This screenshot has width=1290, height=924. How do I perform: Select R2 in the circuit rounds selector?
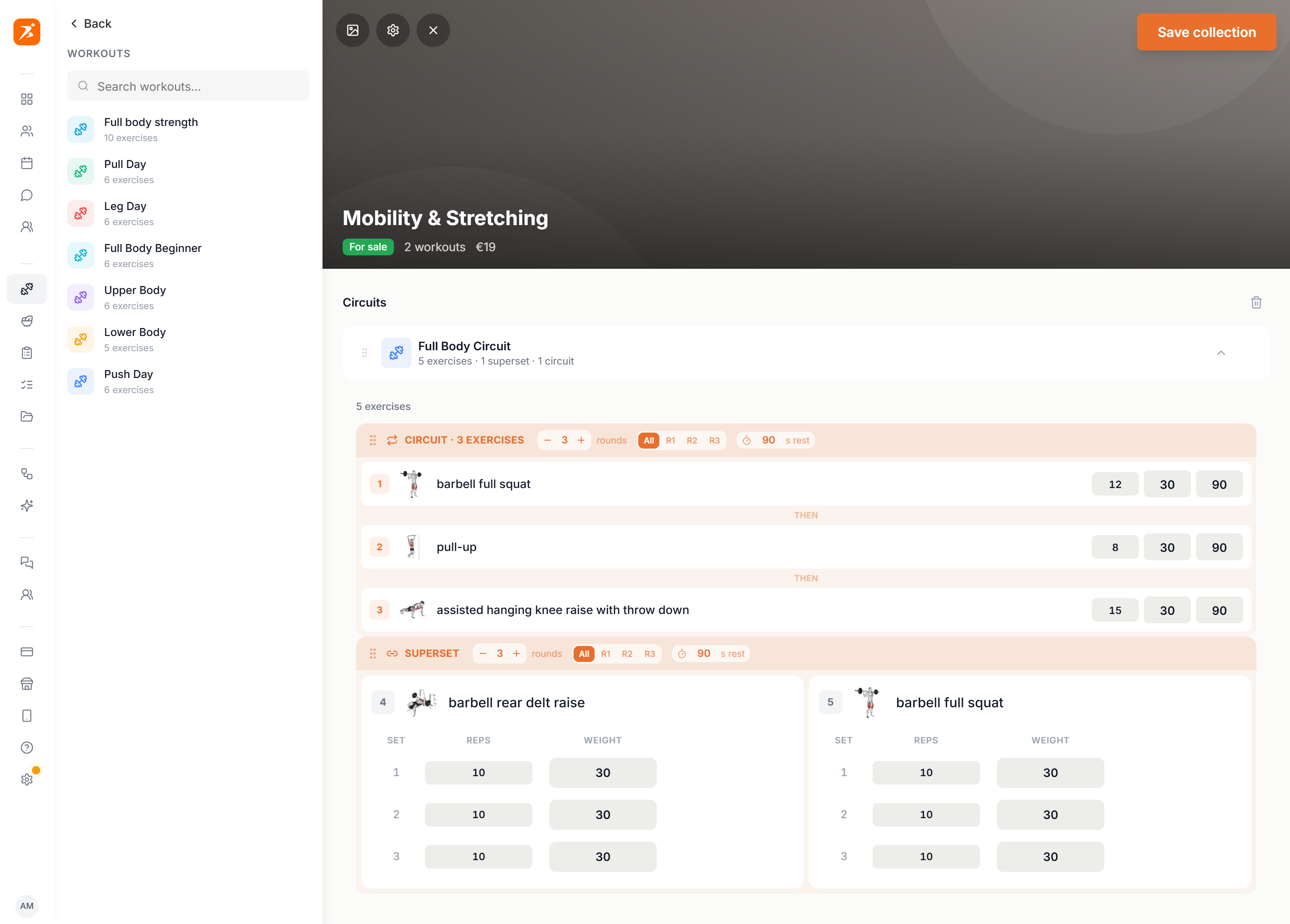tap(692, 441)
